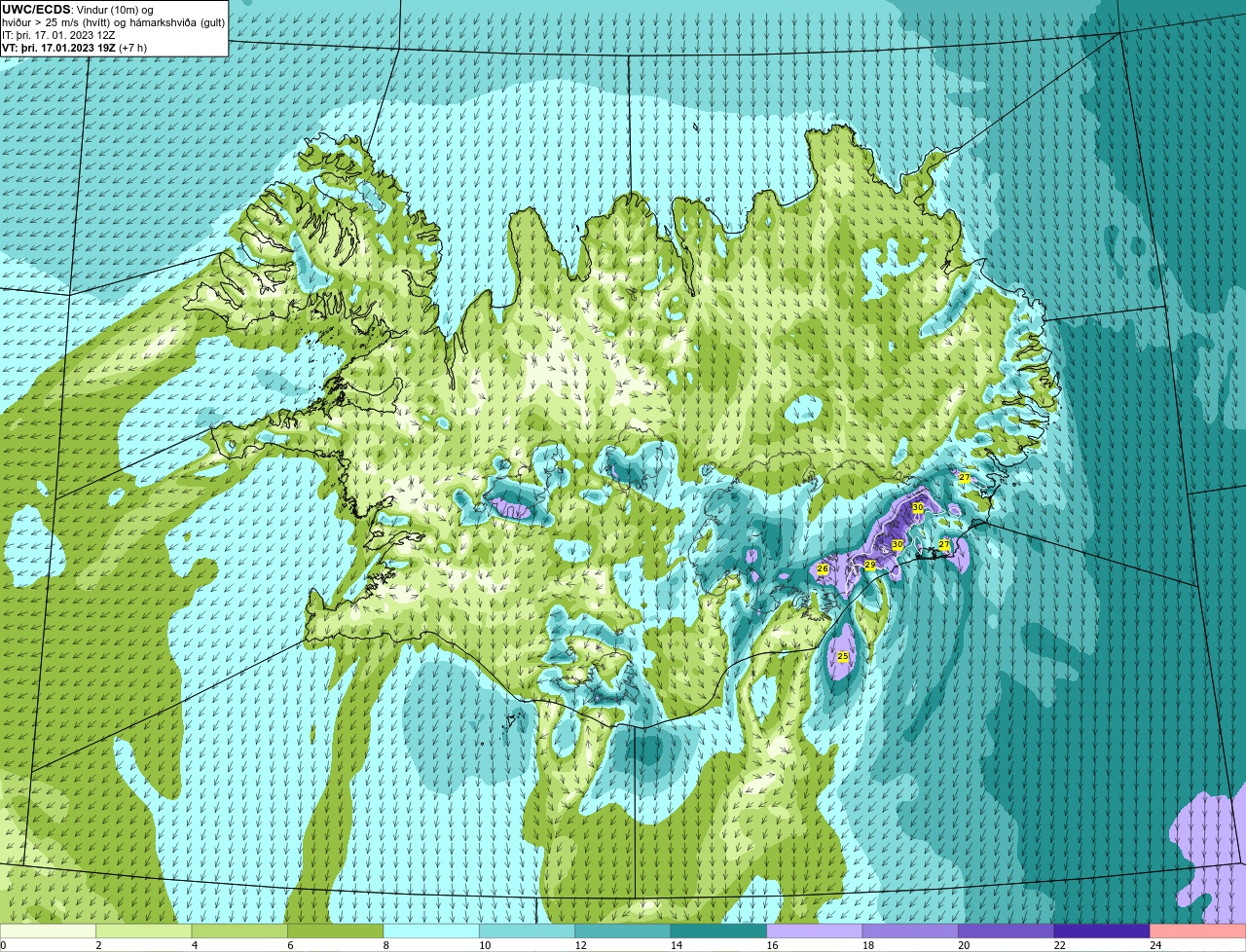Click the legend tick label 4
This screenshot has height=952, width=1246.
point(194,945)
